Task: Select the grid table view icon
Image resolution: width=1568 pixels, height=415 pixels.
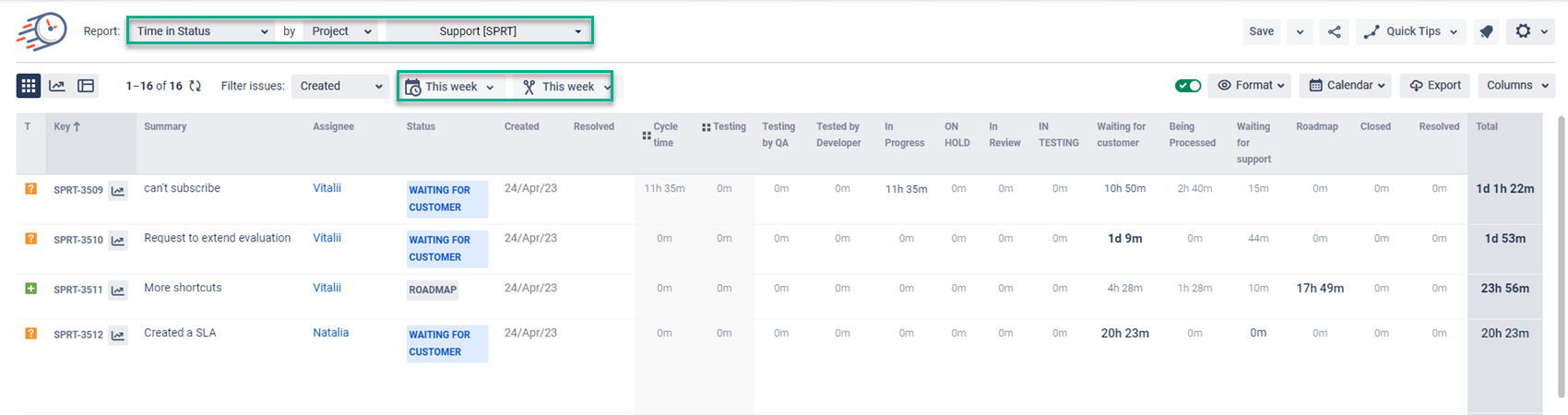Action: tap(29, 86)
